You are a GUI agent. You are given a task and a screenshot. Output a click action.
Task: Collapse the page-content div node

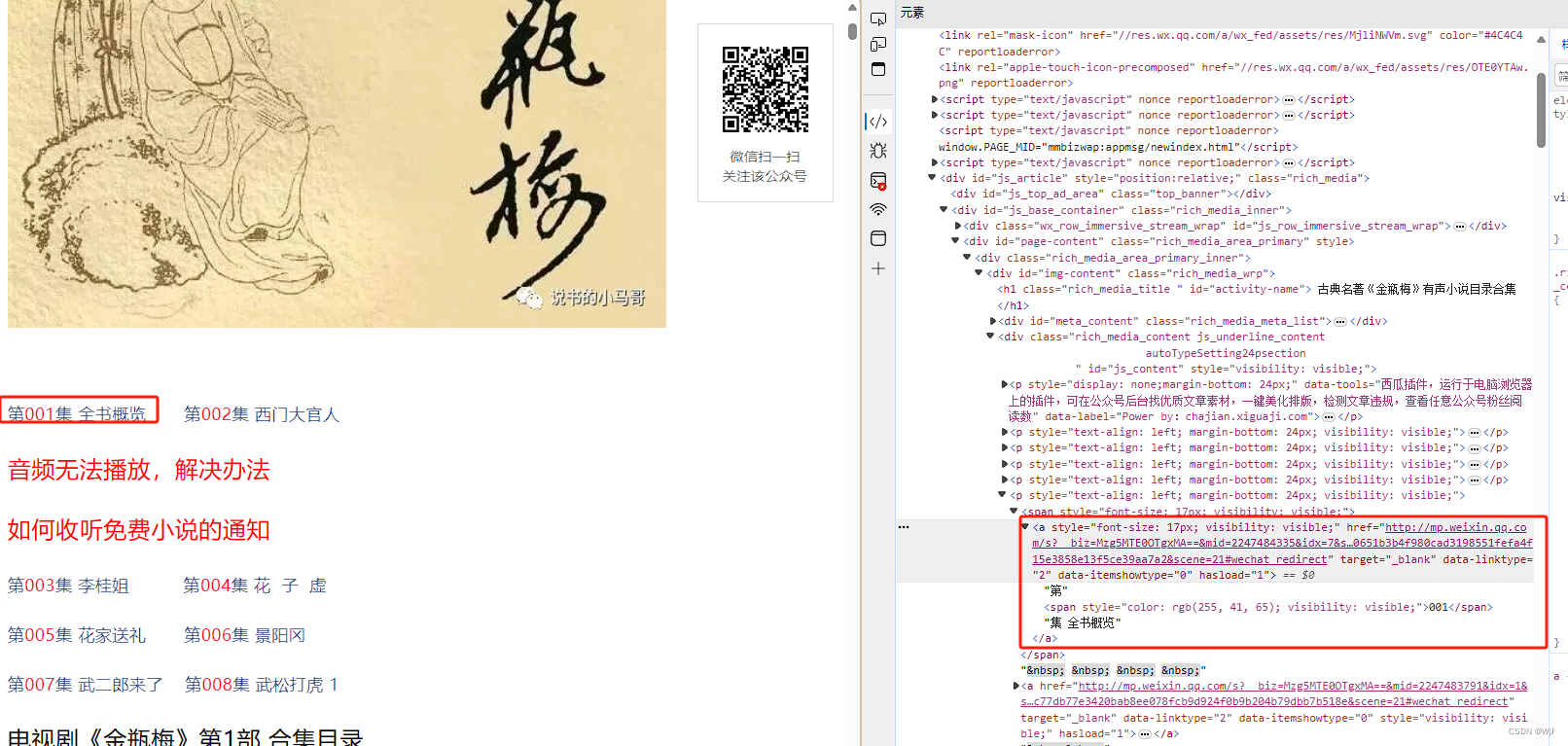(x=955, y=241)
